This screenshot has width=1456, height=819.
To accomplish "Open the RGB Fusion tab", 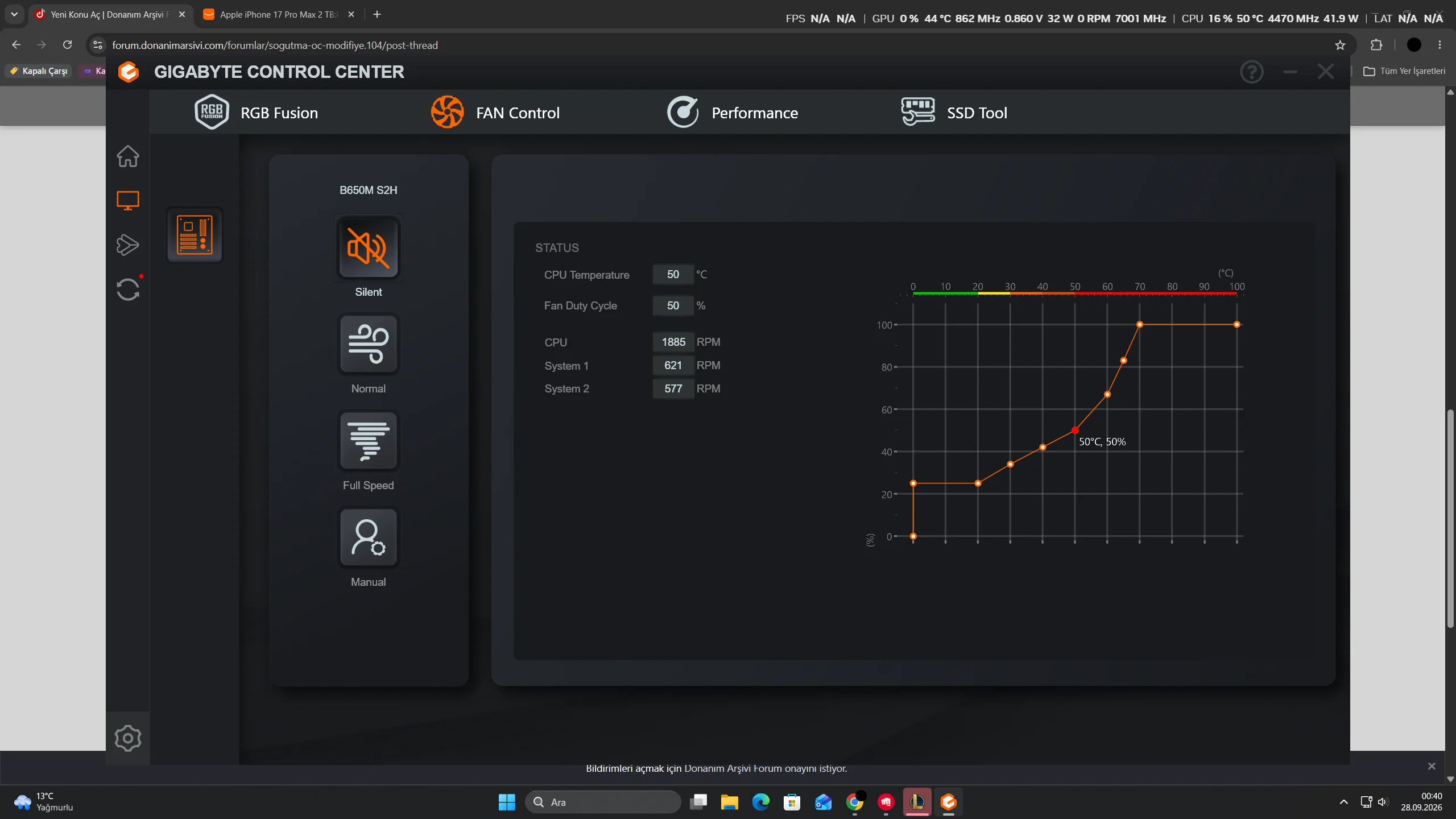I will click(256, 113).
